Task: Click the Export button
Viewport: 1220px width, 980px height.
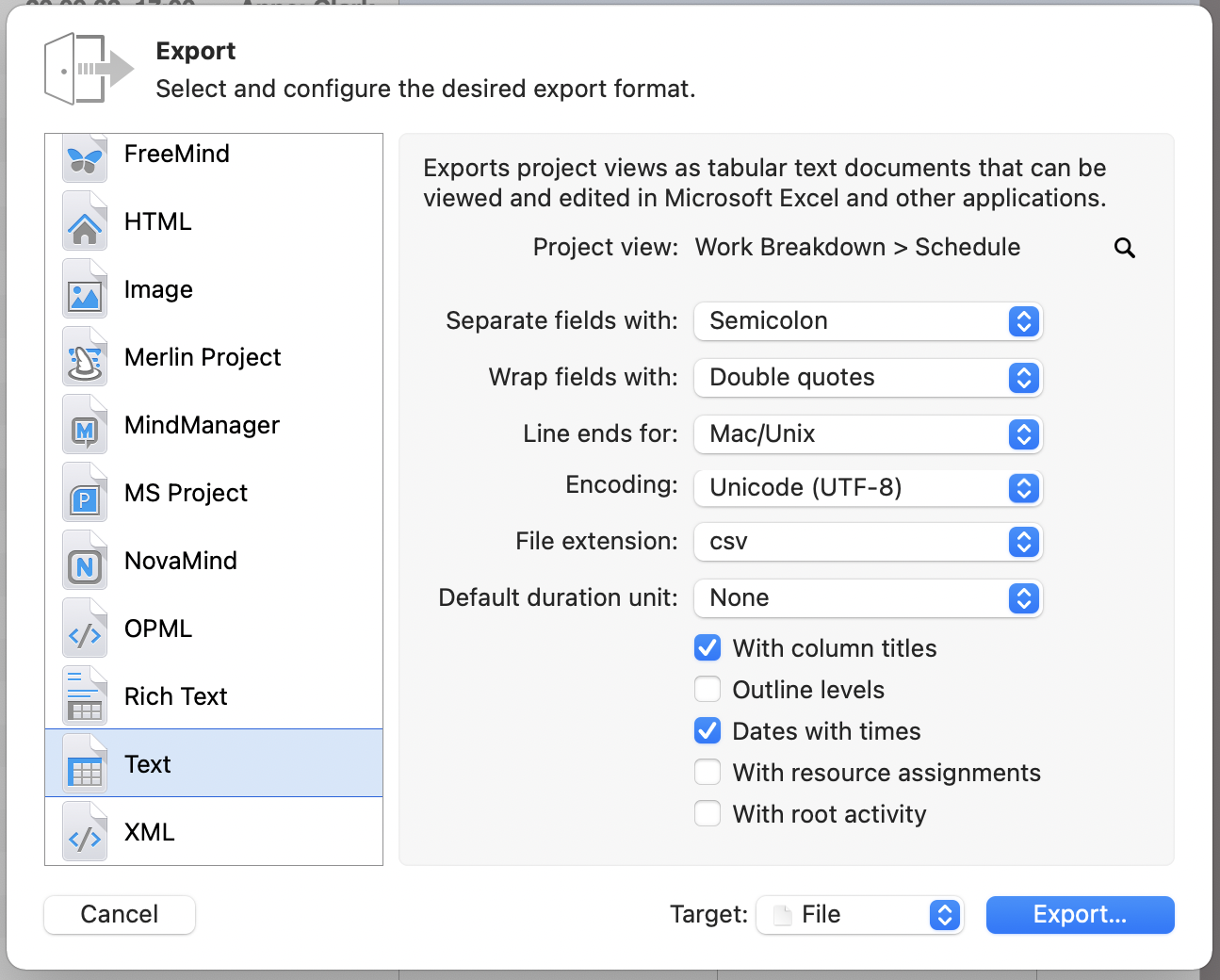Action: tap(1080, 914)
